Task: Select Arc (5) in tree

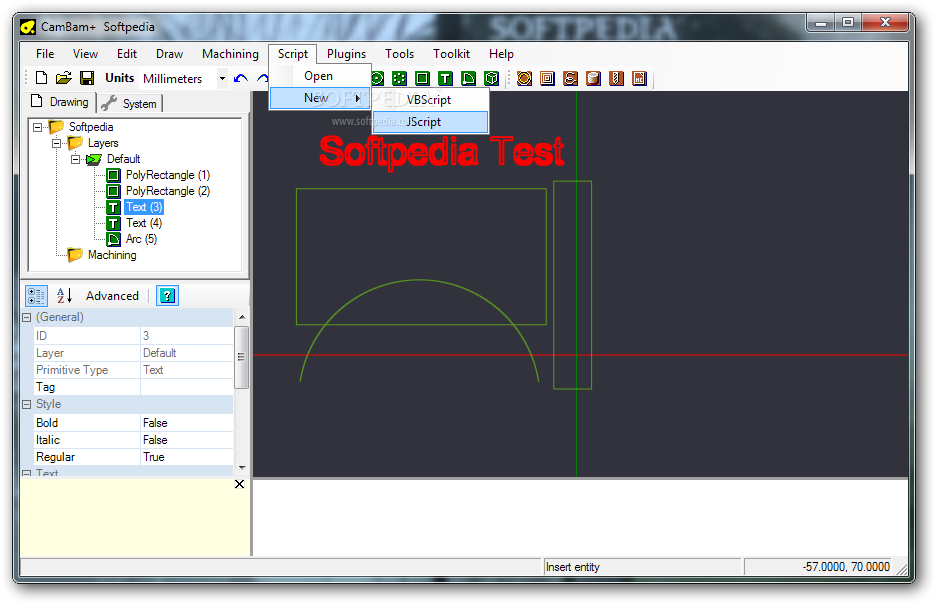Action: coord(141,239)
